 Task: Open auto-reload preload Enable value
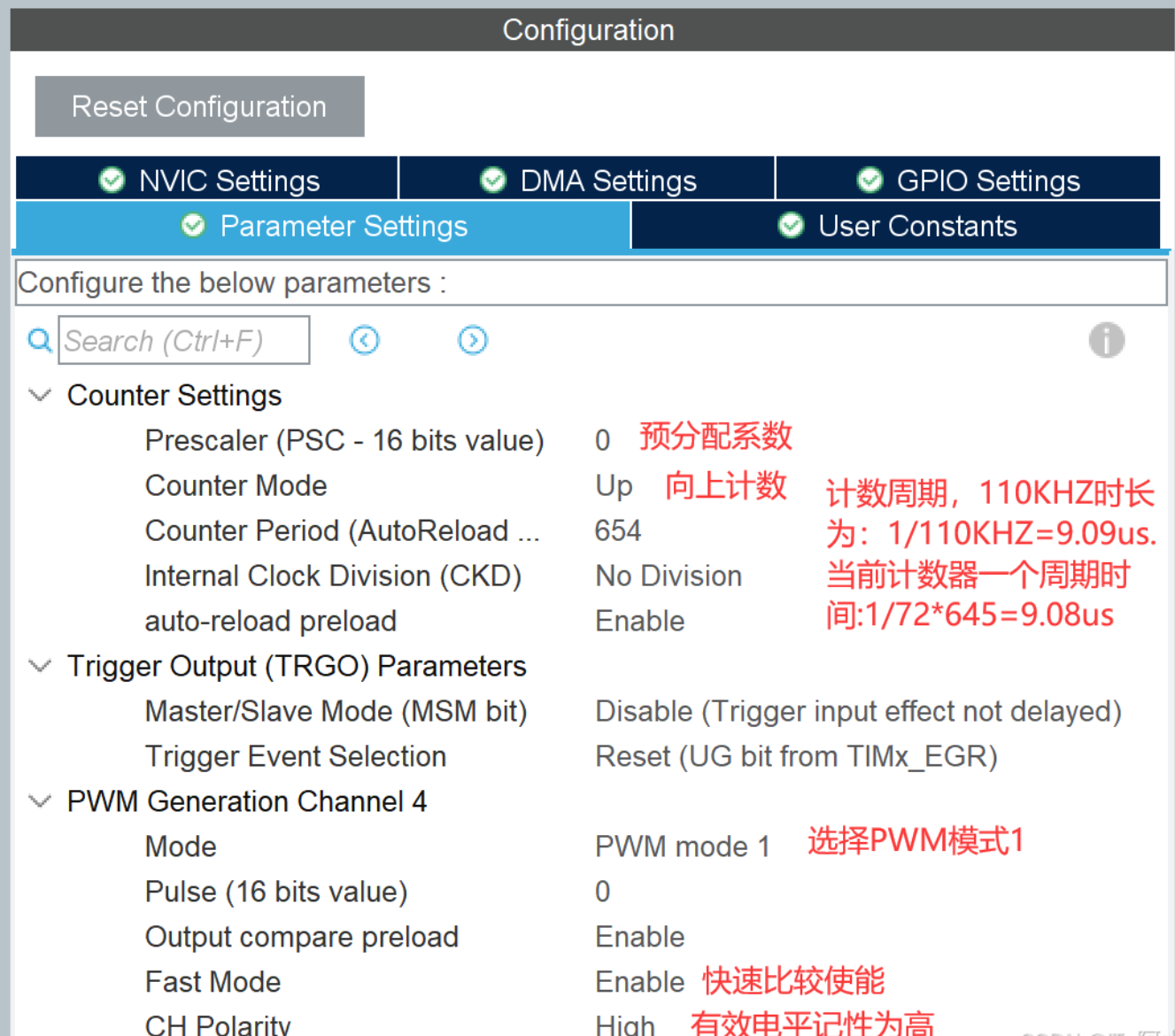pyautogui.click(x=640, y=621)
